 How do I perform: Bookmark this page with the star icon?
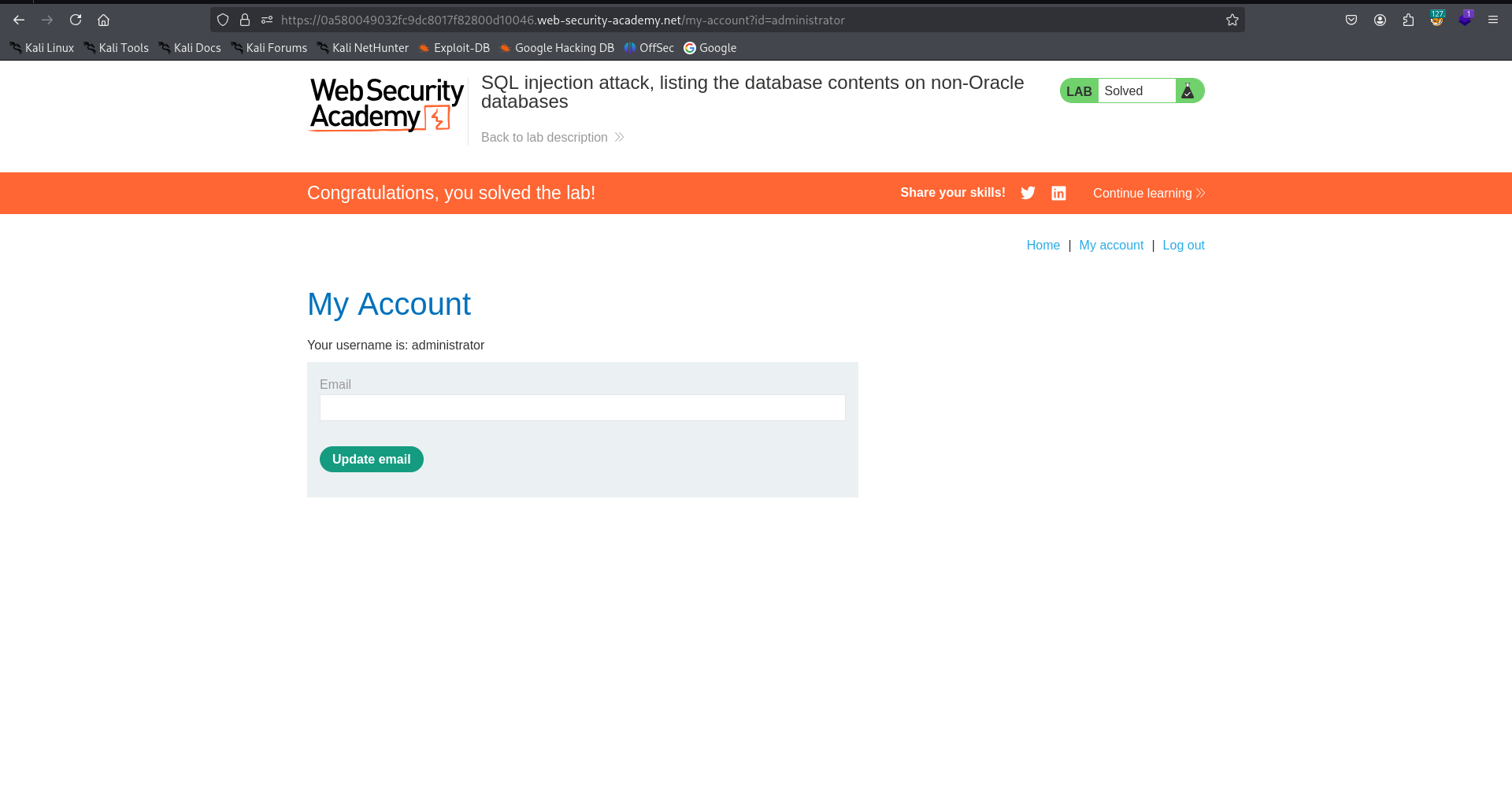coord(1232,20)
